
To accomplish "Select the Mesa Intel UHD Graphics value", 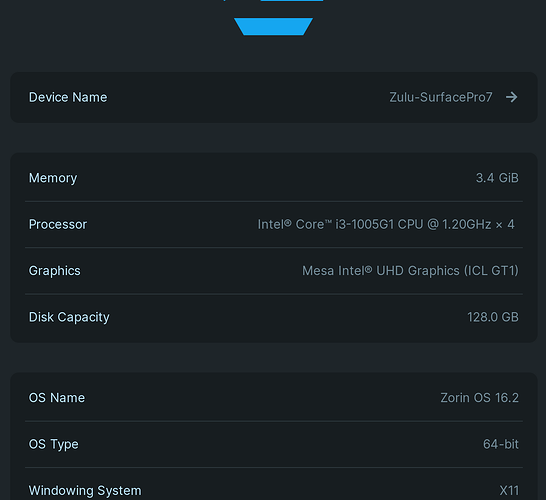I will click(410, 271).
